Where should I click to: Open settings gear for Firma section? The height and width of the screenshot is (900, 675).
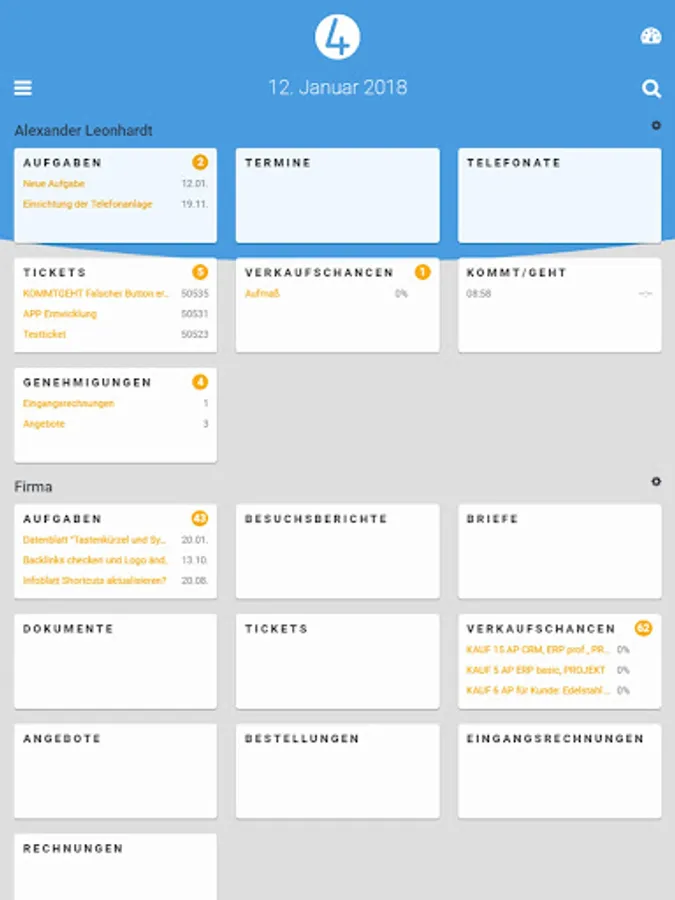[x=656, y=482]
